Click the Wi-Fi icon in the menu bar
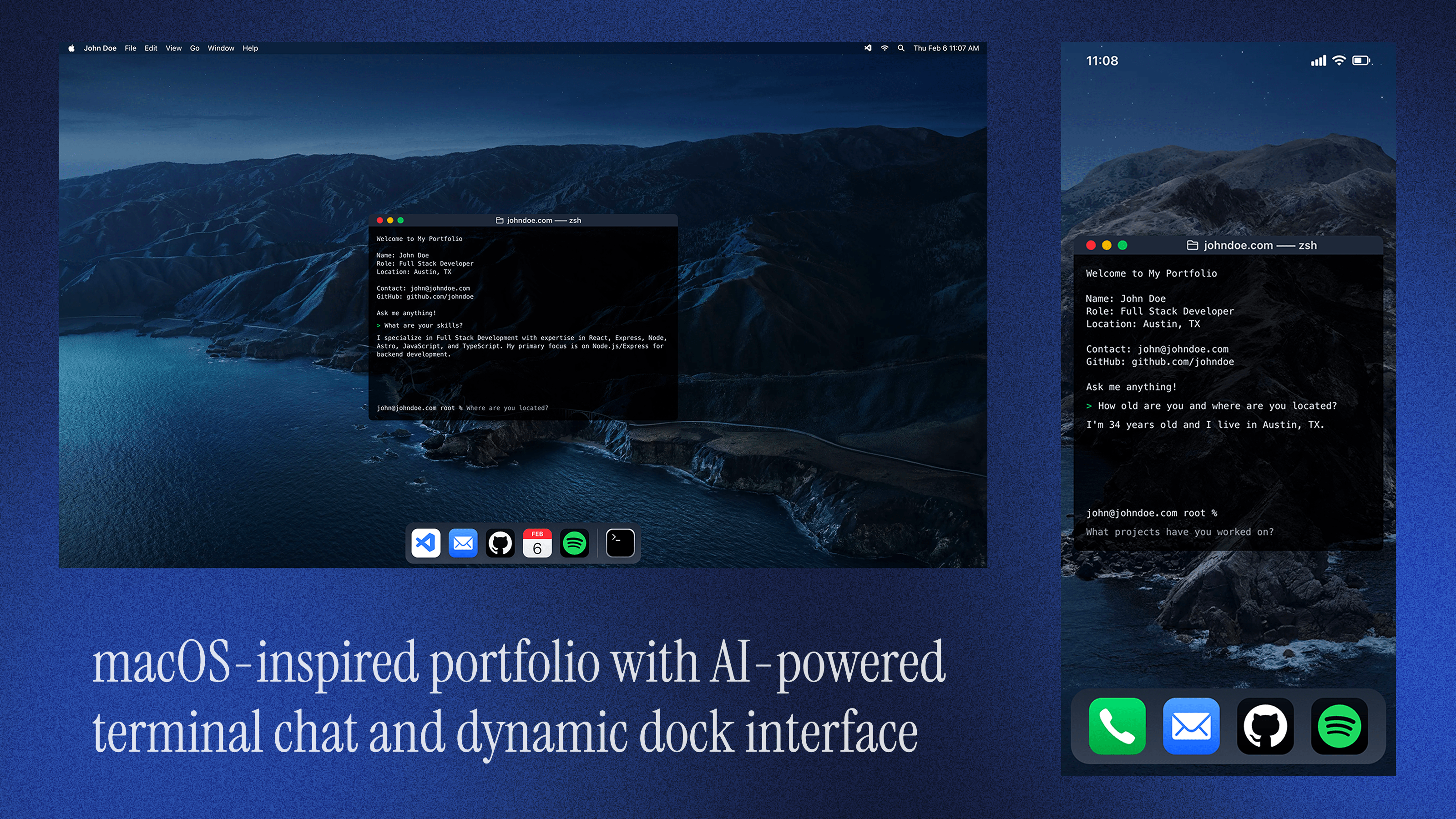The width and height of the screenshot is (1456, 819). pyautogui.click(x=884, y=48)
